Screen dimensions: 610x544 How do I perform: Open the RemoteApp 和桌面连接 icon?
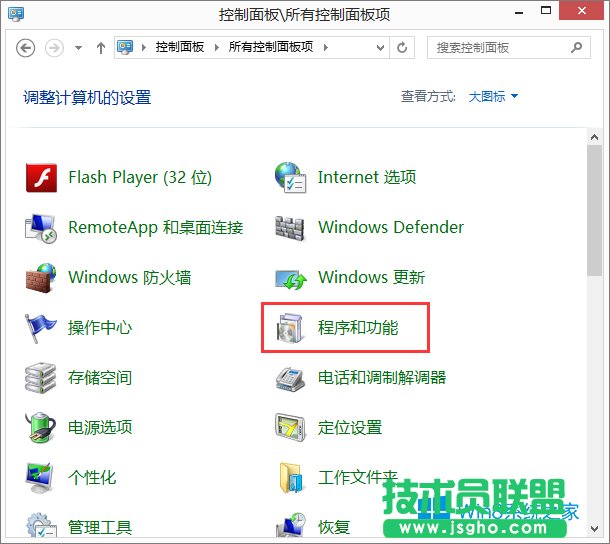click(x=41, y=228)
